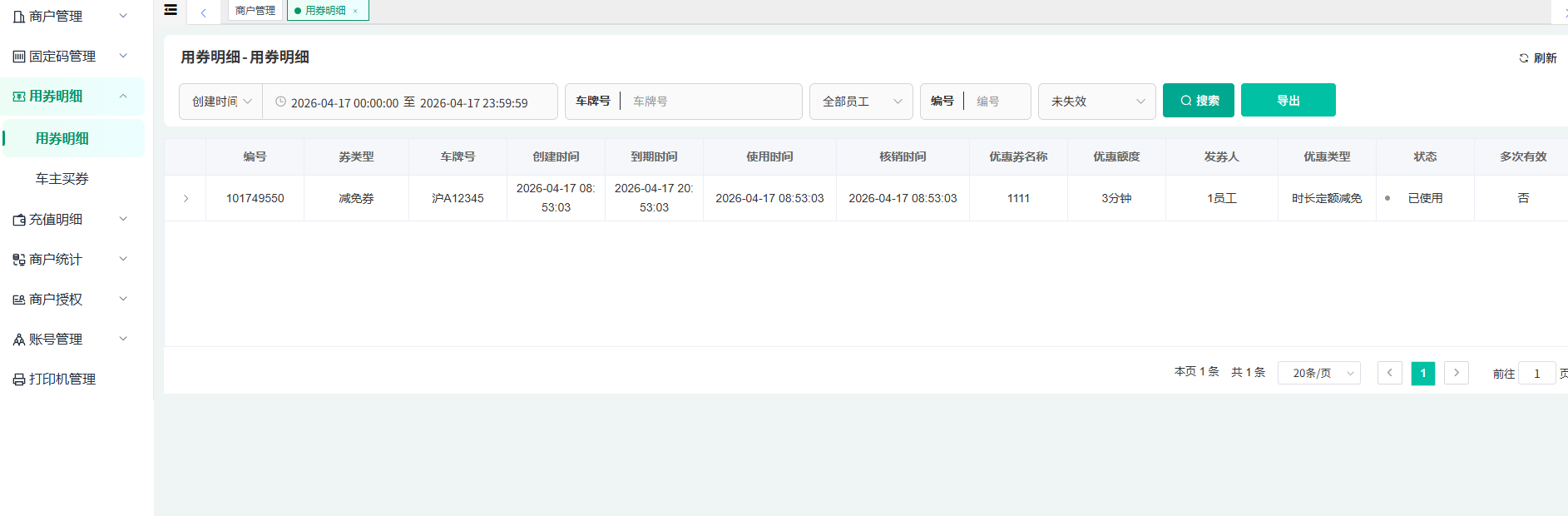
Task: Click the 商户统计 statistics icon
Action: click(19, 260)
